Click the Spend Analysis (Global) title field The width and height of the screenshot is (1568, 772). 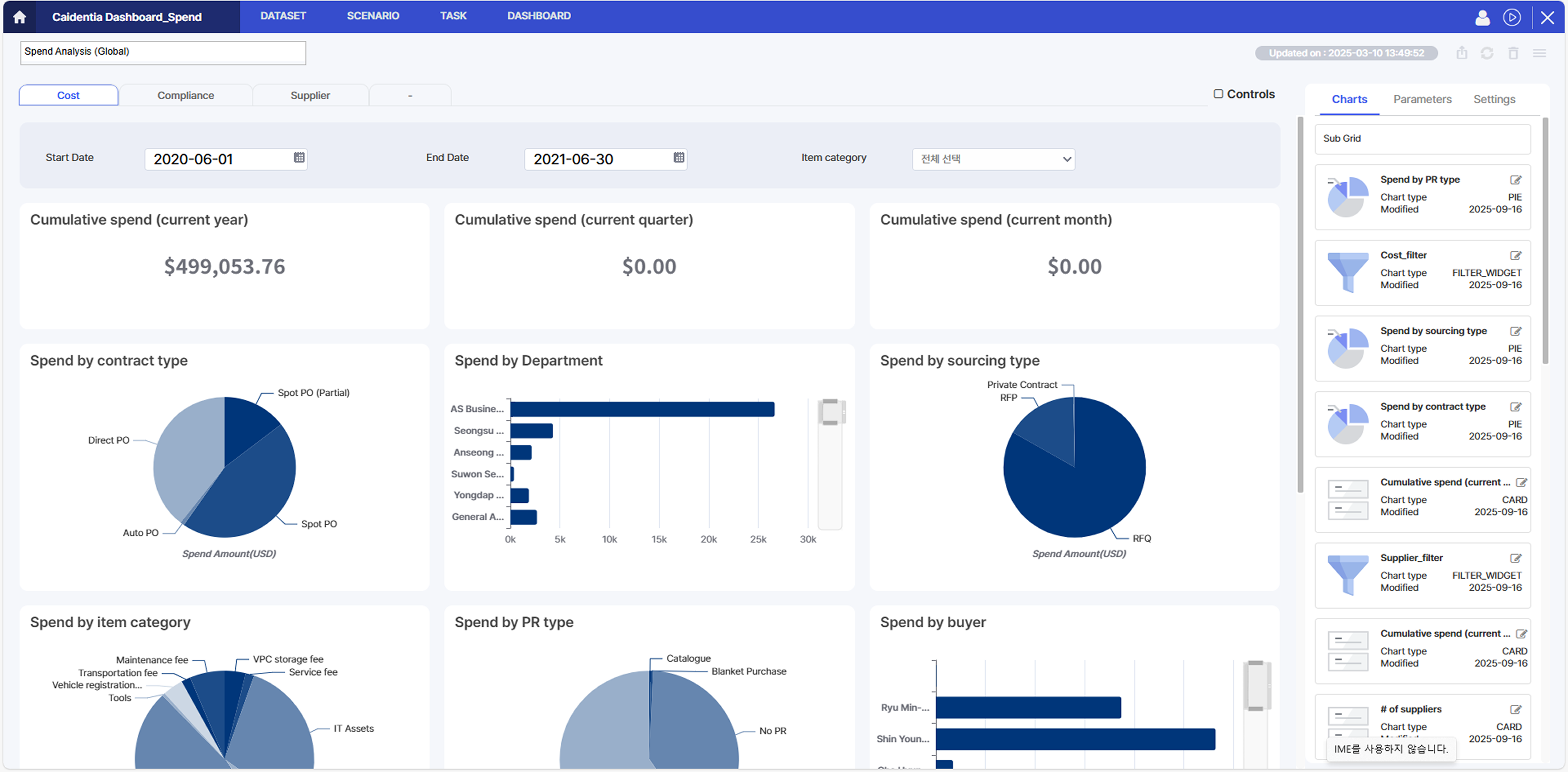coord(163,52)
